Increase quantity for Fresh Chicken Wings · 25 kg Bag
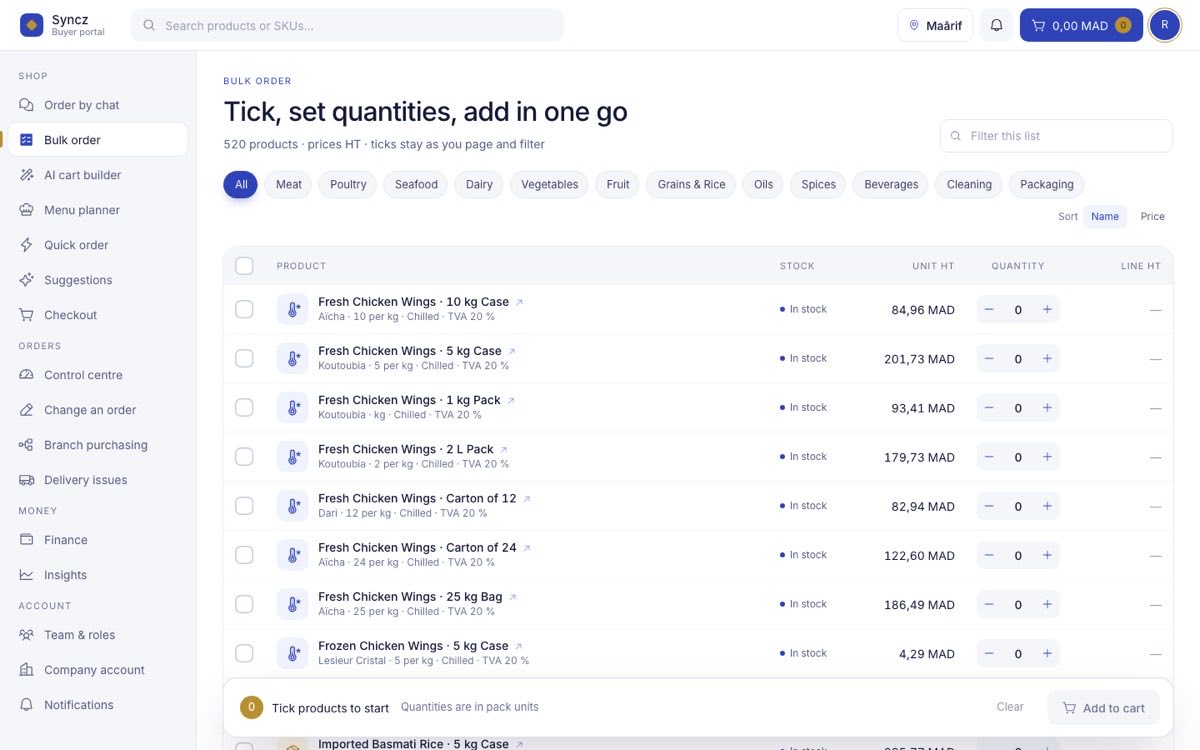 click(1047, 604)
